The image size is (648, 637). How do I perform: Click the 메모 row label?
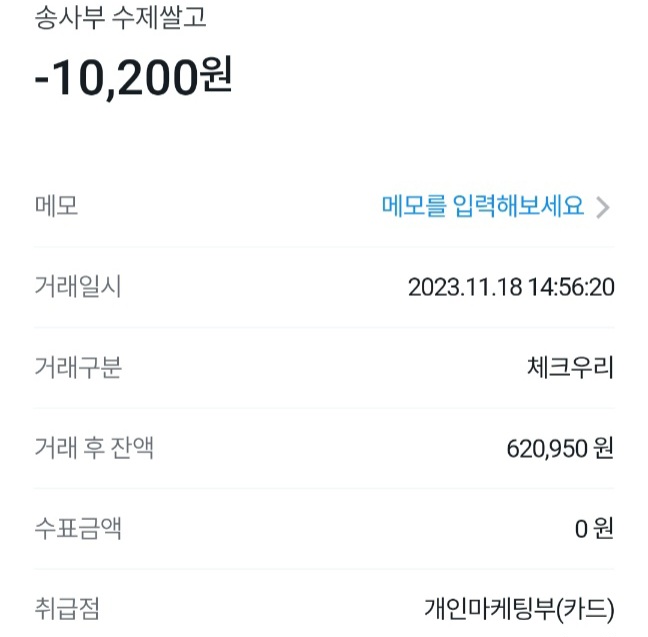56,207
